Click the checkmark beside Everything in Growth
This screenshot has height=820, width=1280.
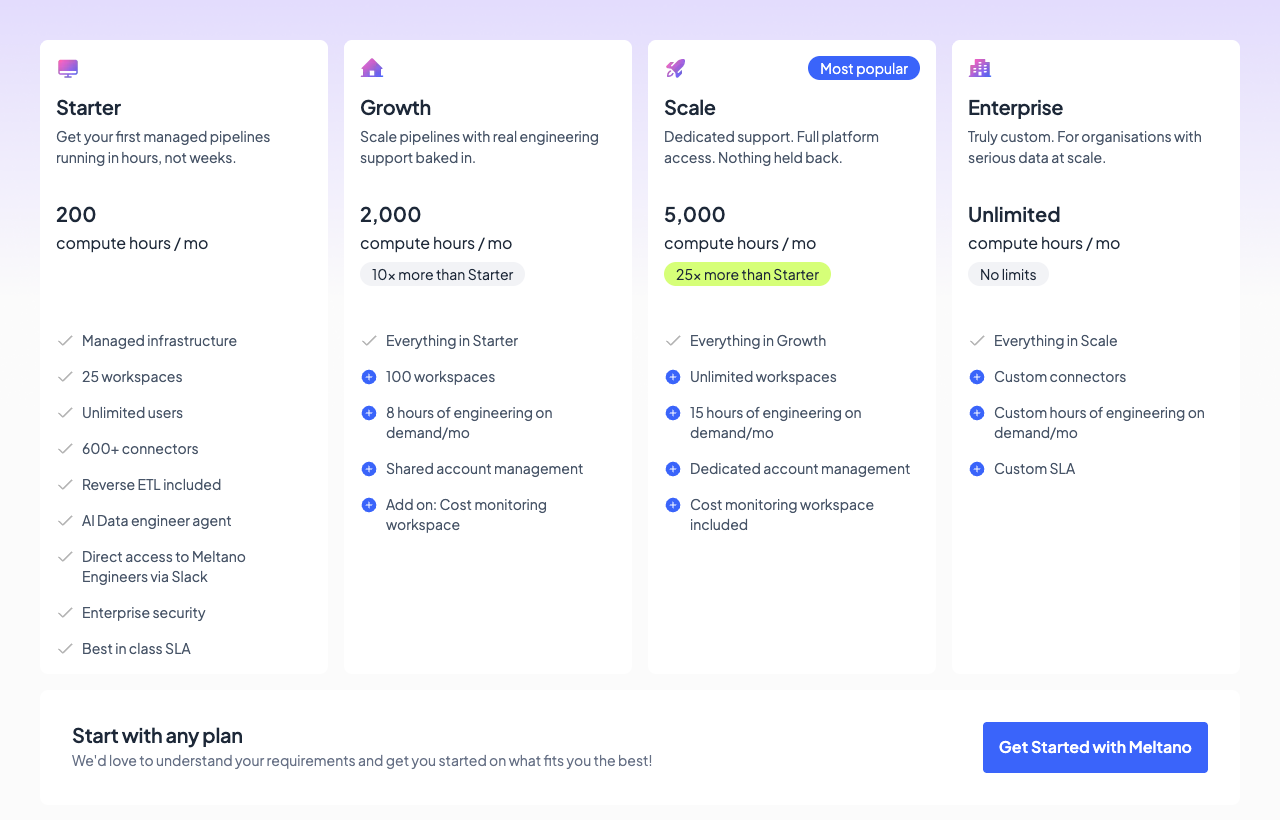coord(673,341)
